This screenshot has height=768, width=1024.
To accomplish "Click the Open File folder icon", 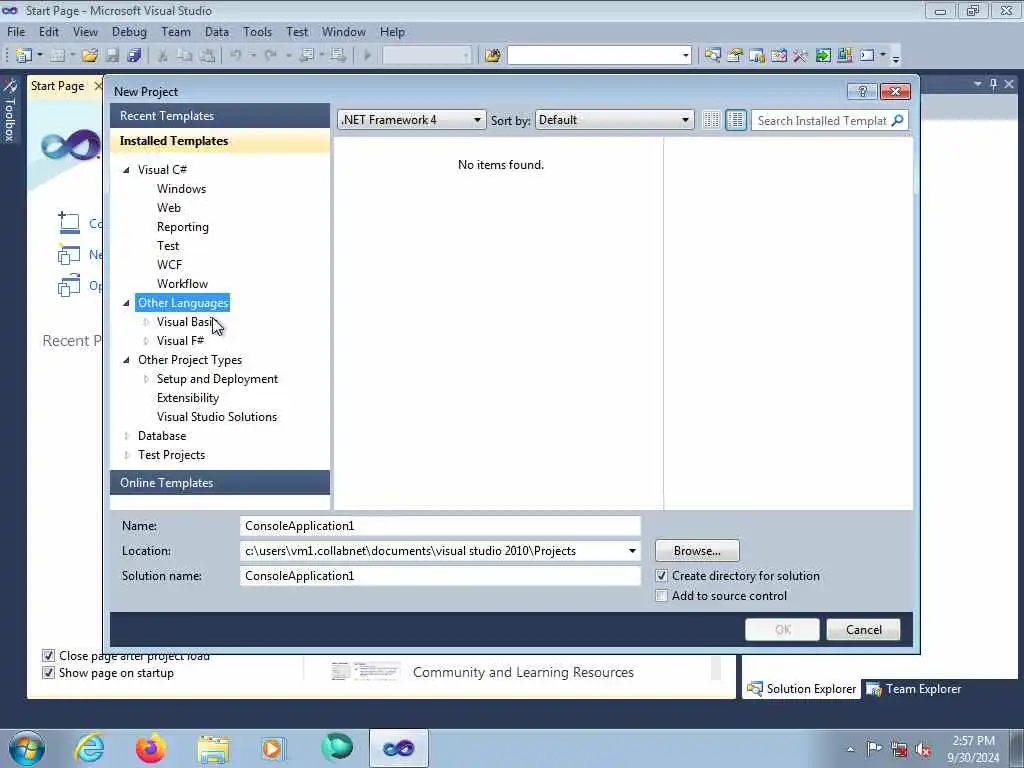I will pos(90,56).
